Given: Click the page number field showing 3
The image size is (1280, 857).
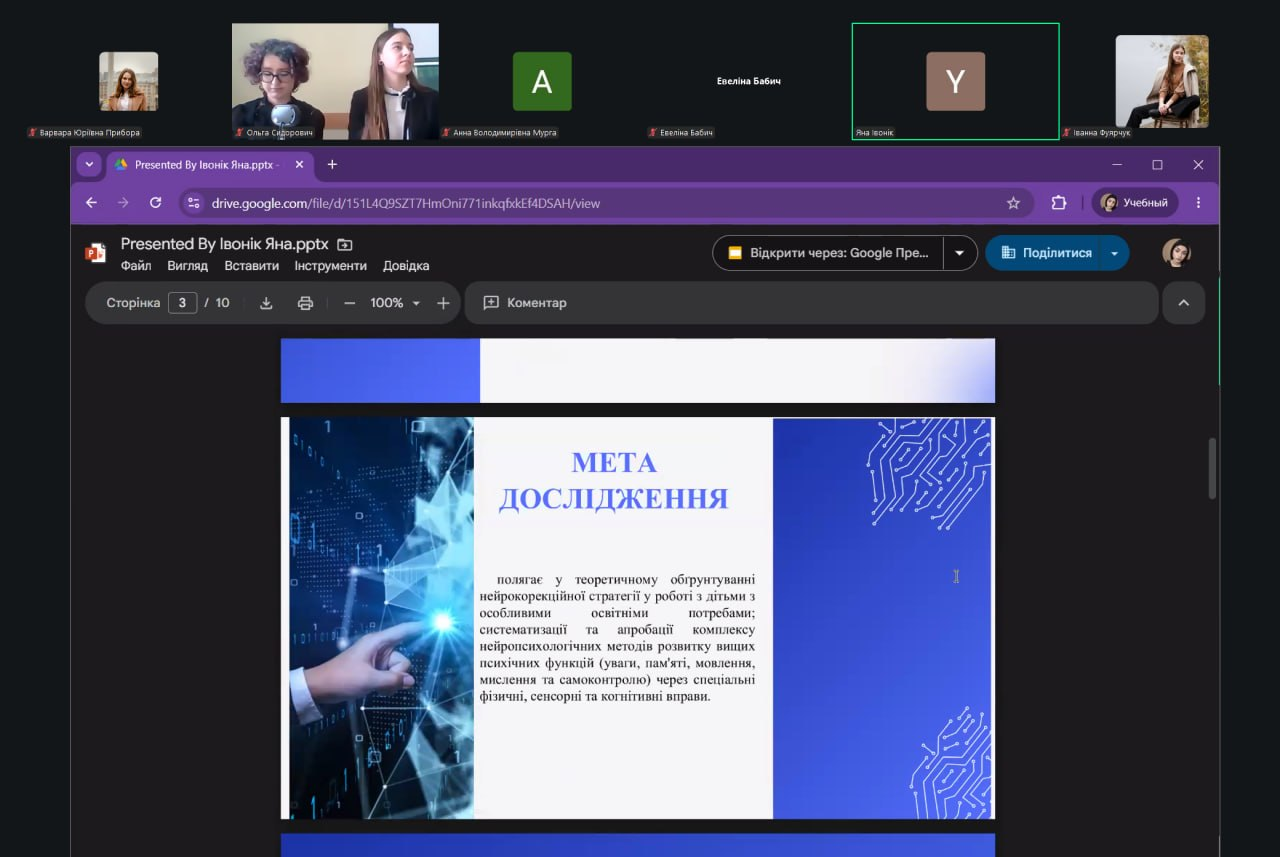Looking at the screenshot, I should 182,303.
